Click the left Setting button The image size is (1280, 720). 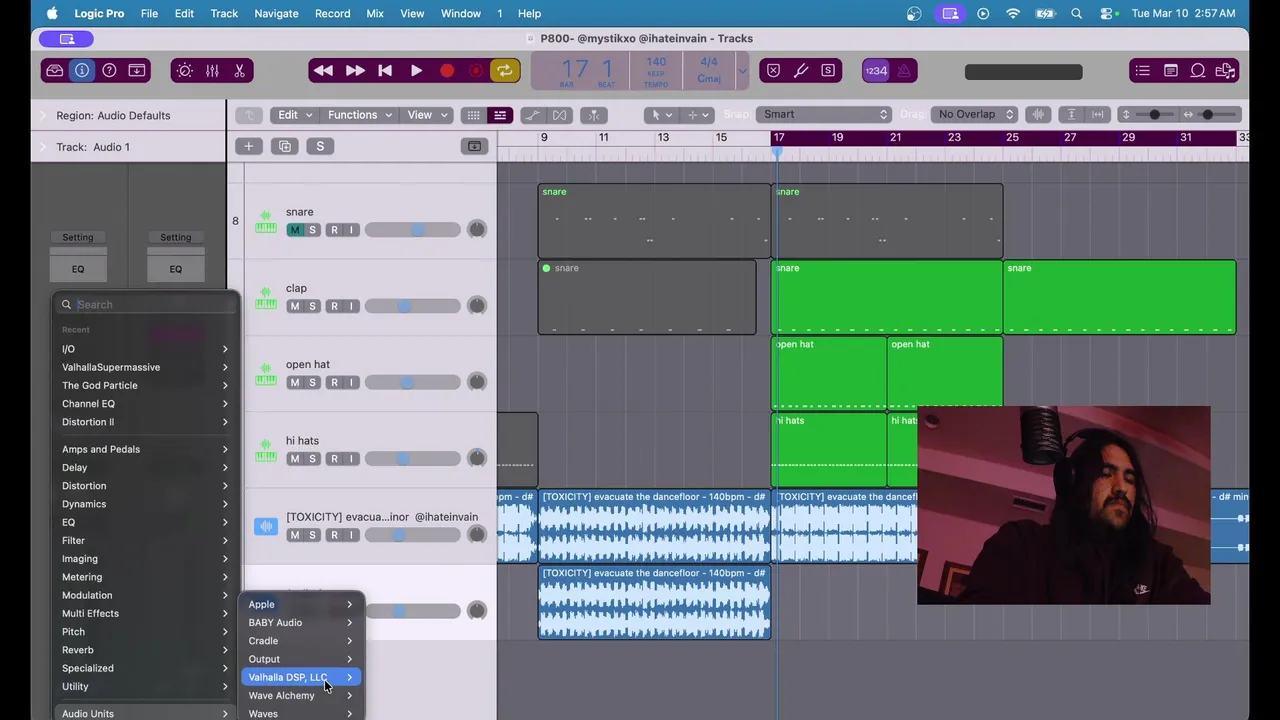78,237
